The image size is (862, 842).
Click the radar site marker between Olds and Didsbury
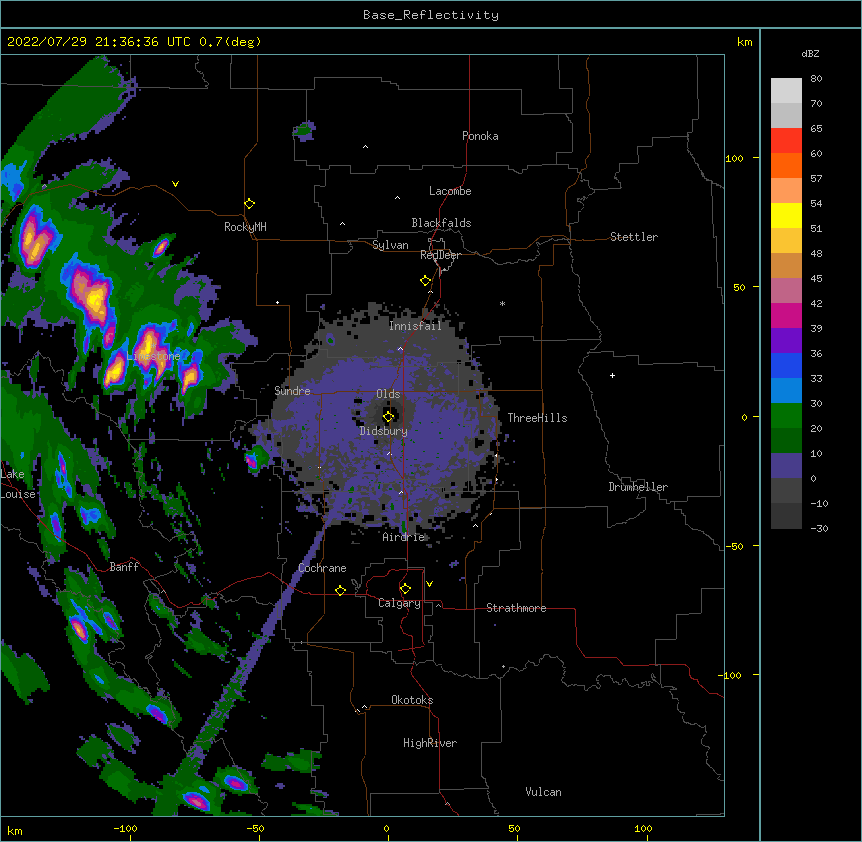coord(388,416)
